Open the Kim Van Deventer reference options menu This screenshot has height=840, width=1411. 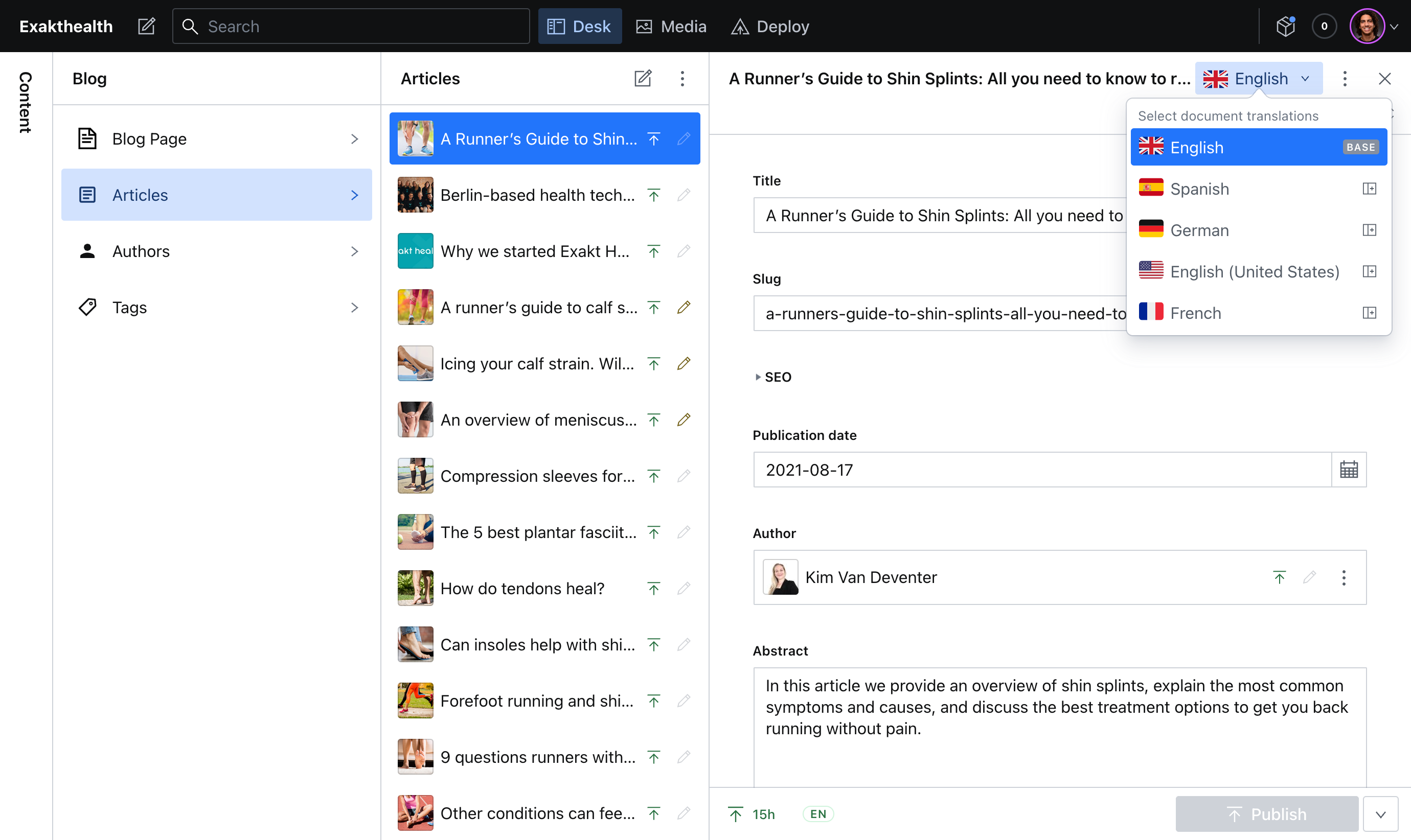pos(1343,577)
